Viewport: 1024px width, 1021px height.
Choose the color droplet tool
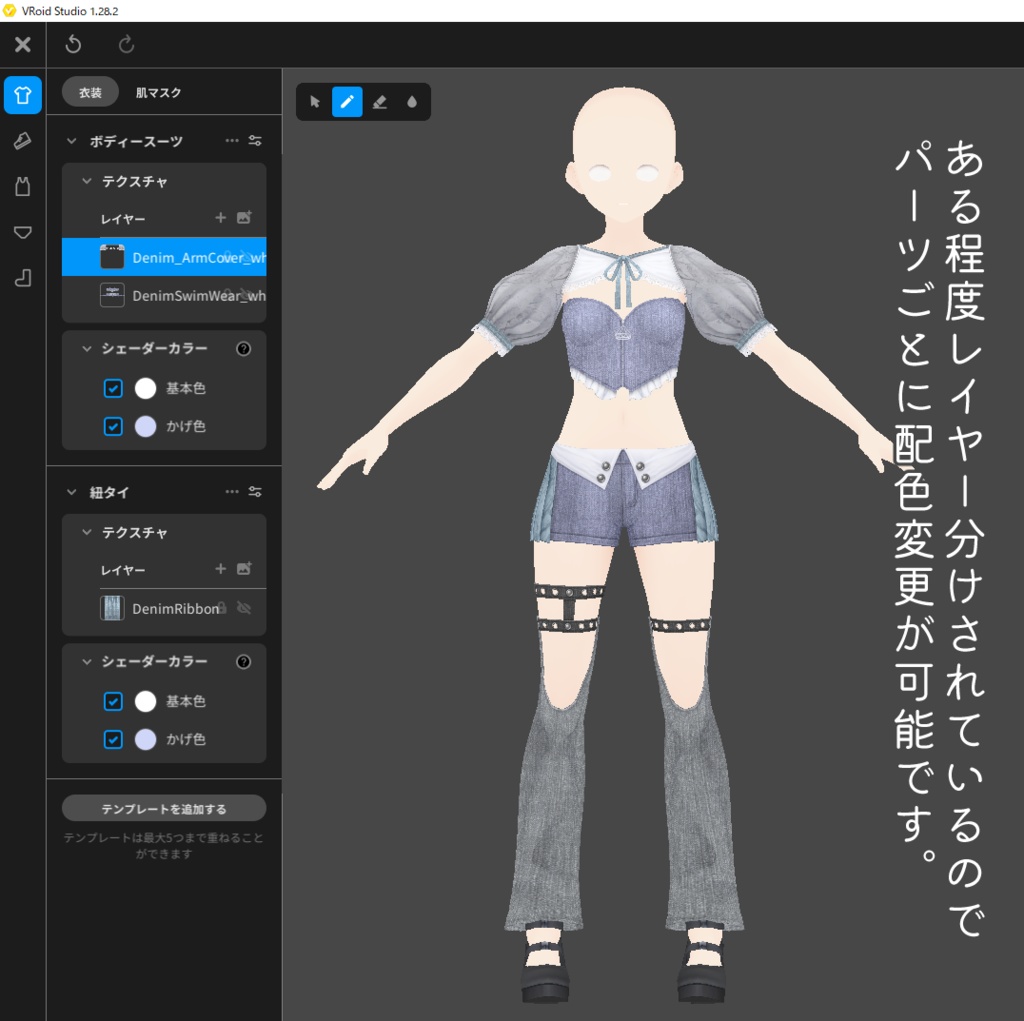pyautogui.click(x=414, y=101)
